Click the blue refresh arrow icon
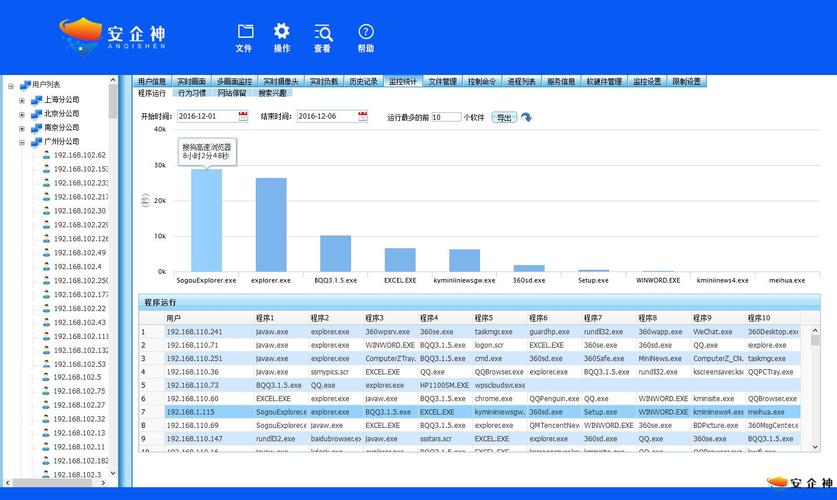This screenshot has height=500, width=837. click(x=526, y=117)
